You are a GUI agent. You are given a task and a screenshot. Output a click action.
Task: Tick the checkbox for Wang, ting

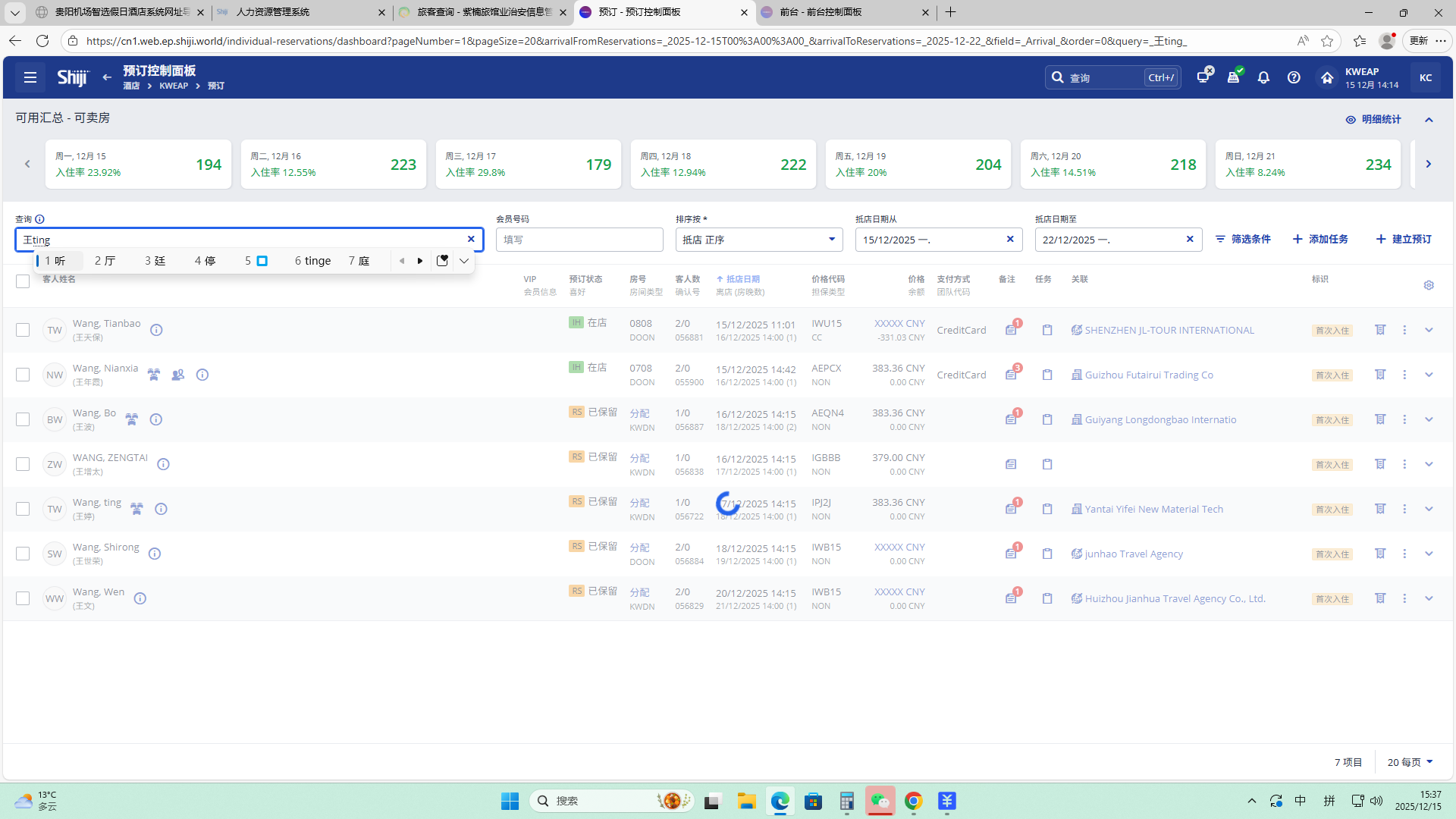click(23, 509)
